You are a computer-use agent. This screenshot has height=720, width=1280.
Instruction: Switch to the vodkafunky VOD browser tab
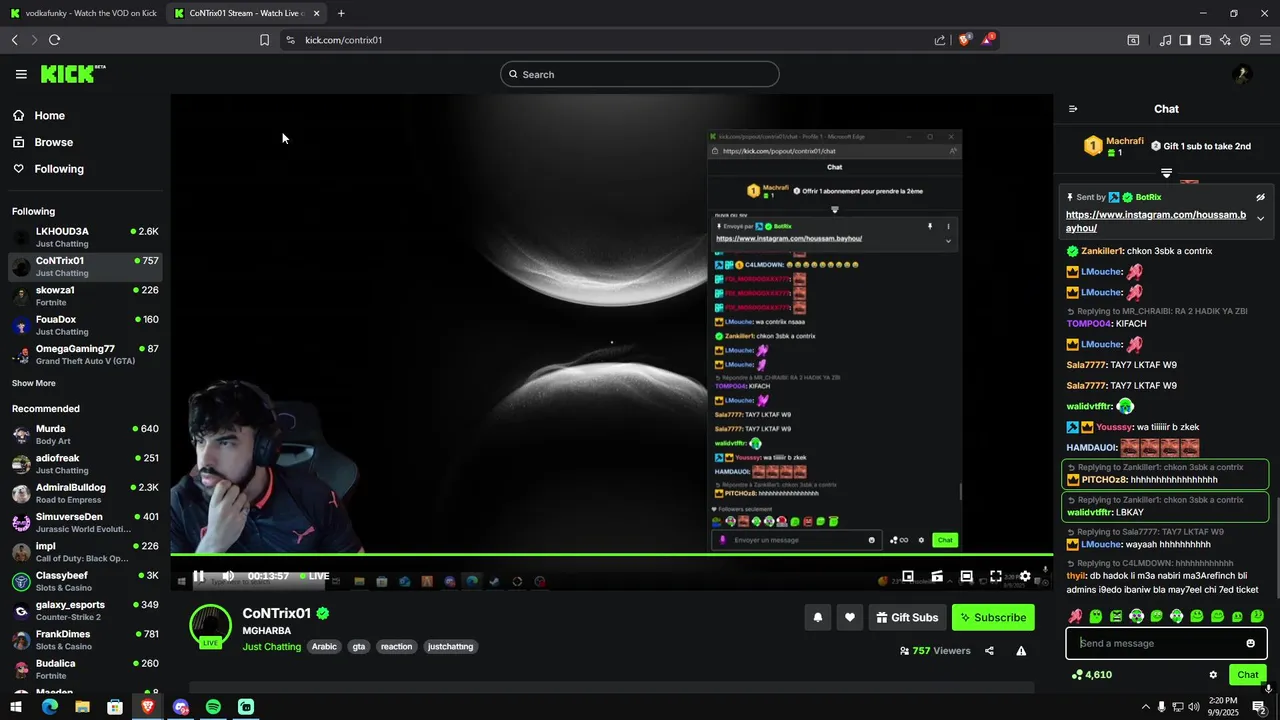coord(83,13)
